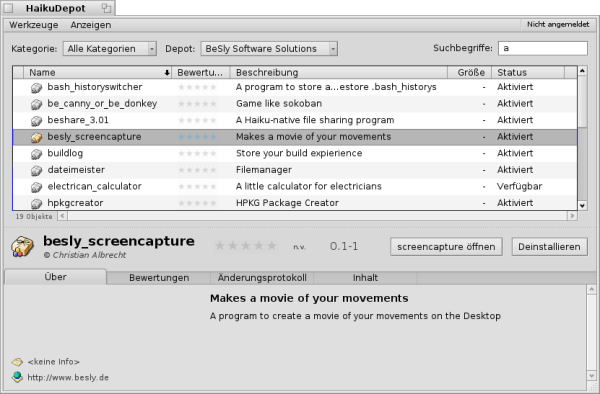
Task: Select the hpkgcreator row name
Action: click(x=75, y=203)
